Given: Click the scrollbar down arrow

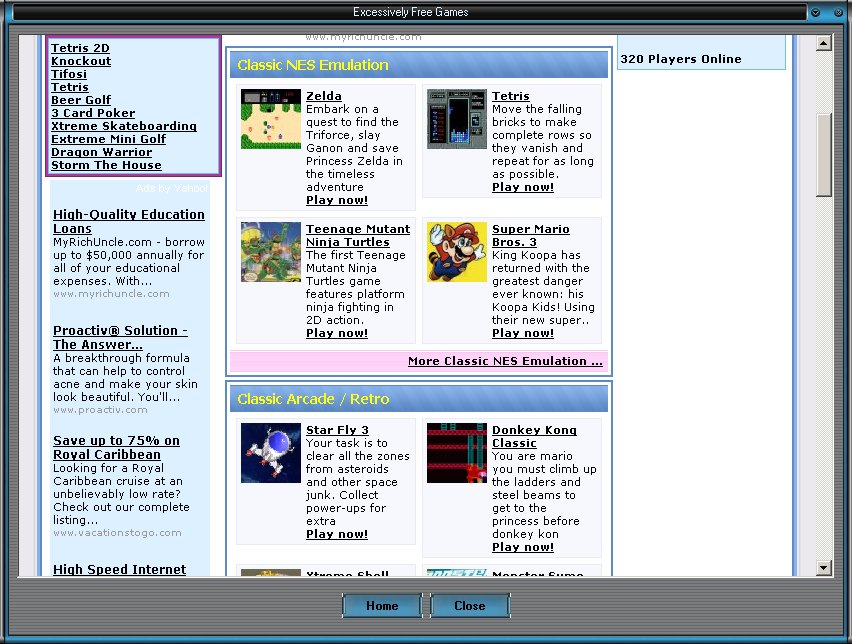Looking at the screenshot, I should [824, 568].
